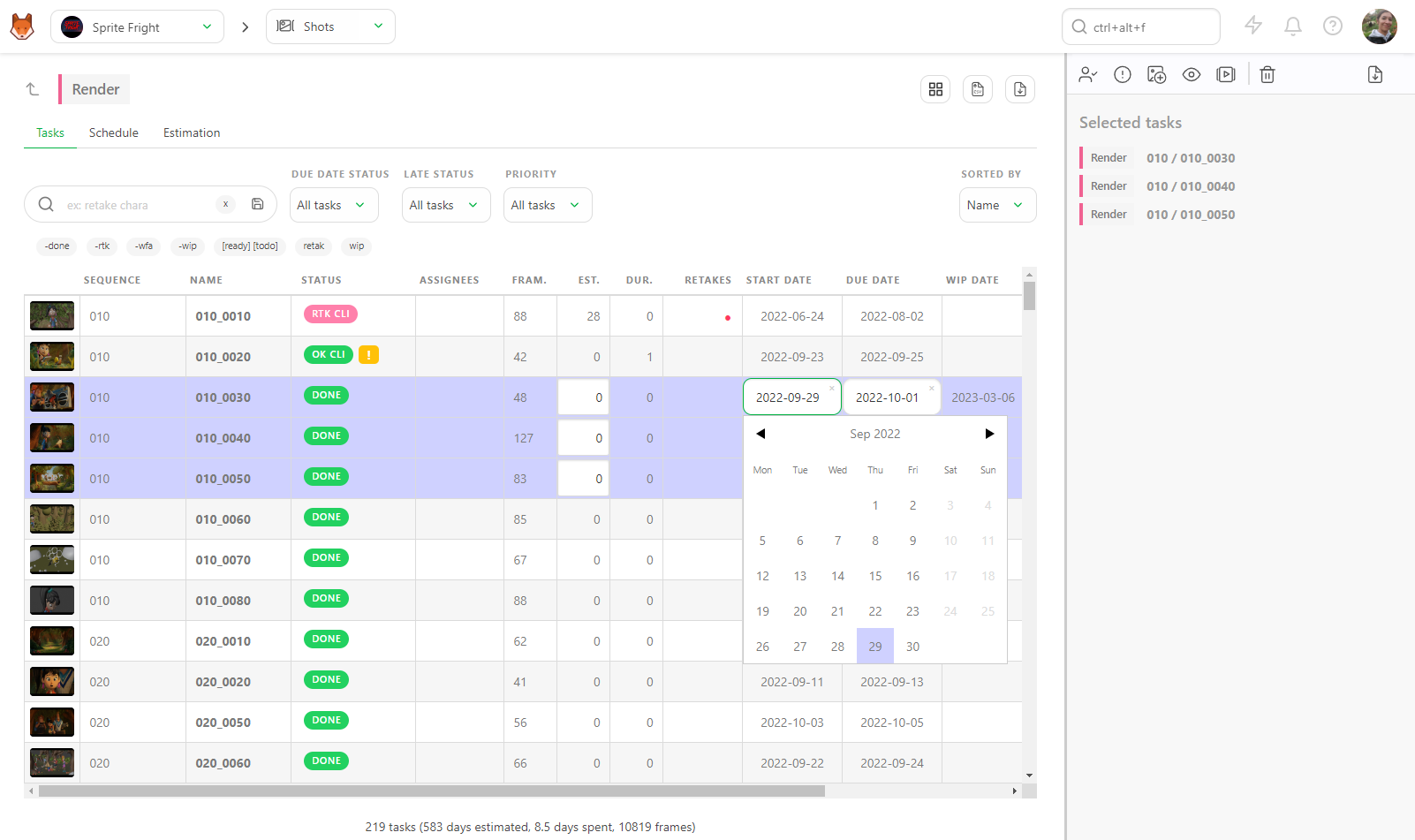Screen dimensions: 1415x840
Task: Click the lightning bolt news icon
Action: (x=1253, y=26)
